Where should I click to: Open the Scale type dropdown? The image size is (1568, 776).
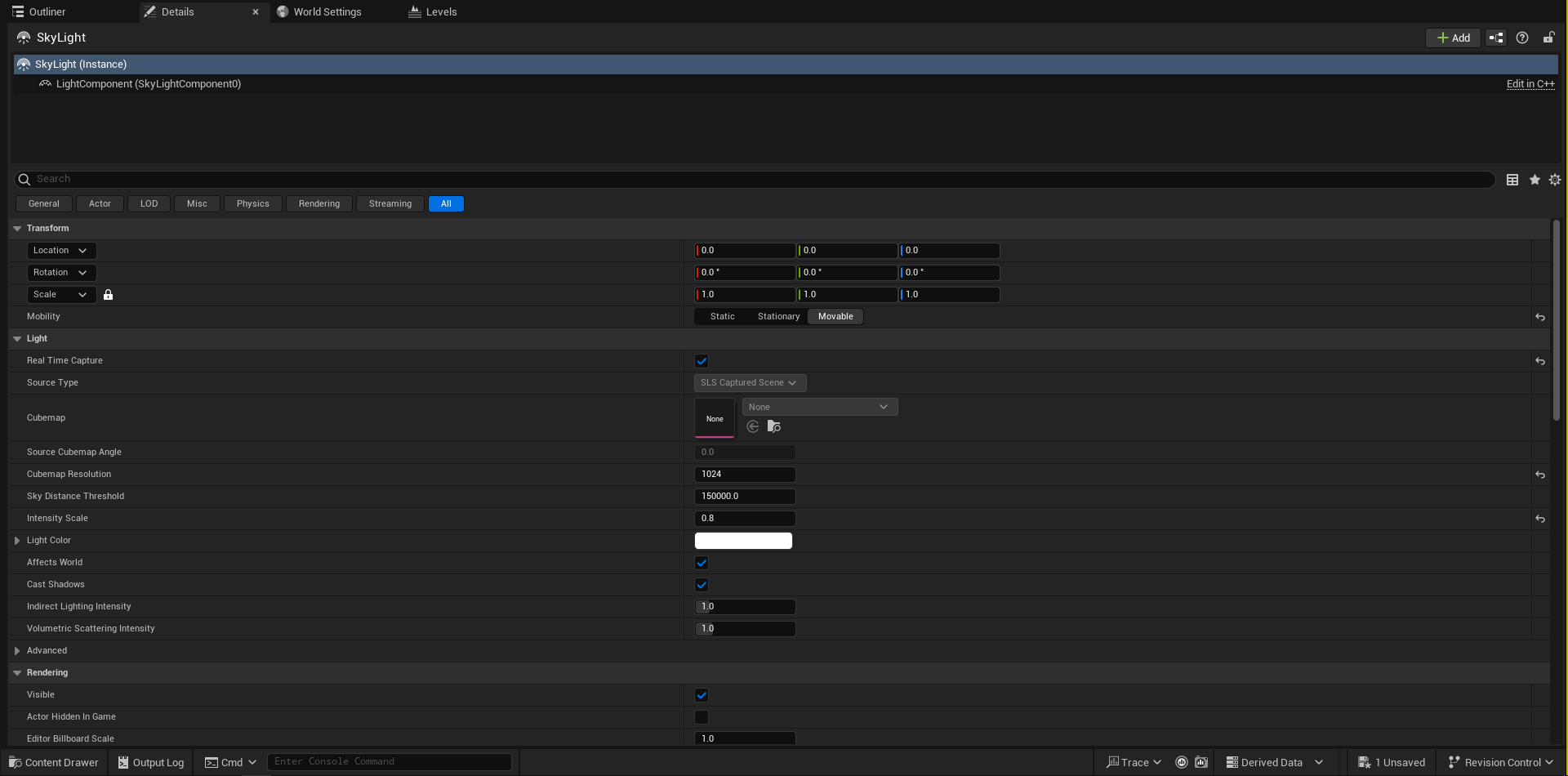[62, 295]
